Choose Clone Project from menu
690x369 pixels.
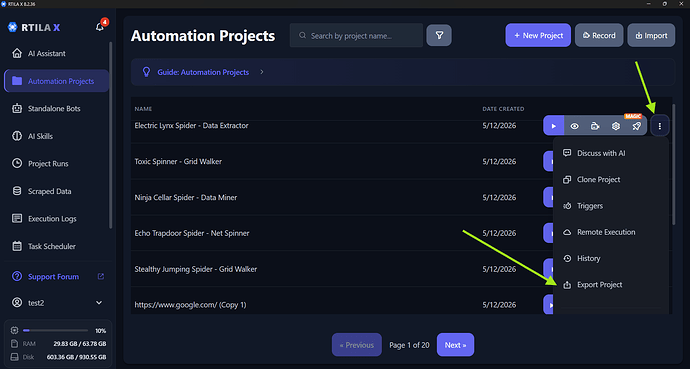[x=611, y=179]
